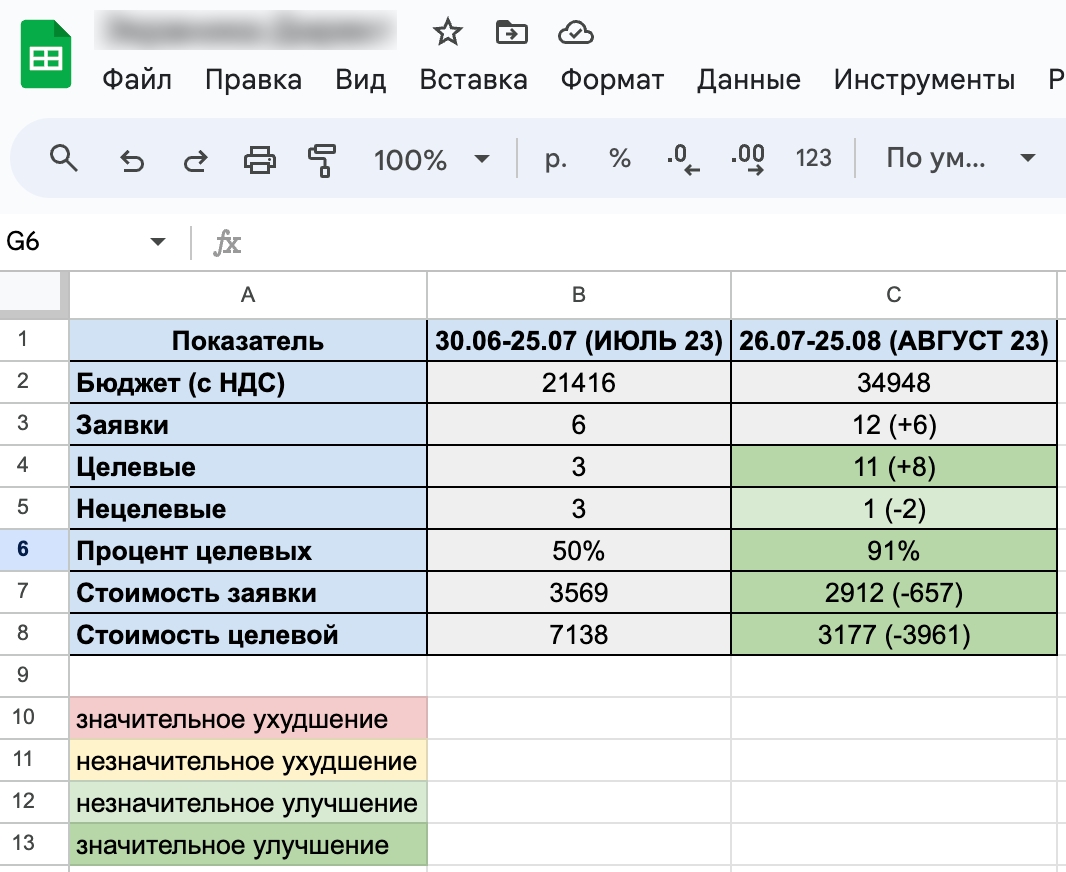The width and height of the screenshot is (1066, 872).
Task: Star this spreadsheet document
Action: pyautogui.click(x=447, y=33)
